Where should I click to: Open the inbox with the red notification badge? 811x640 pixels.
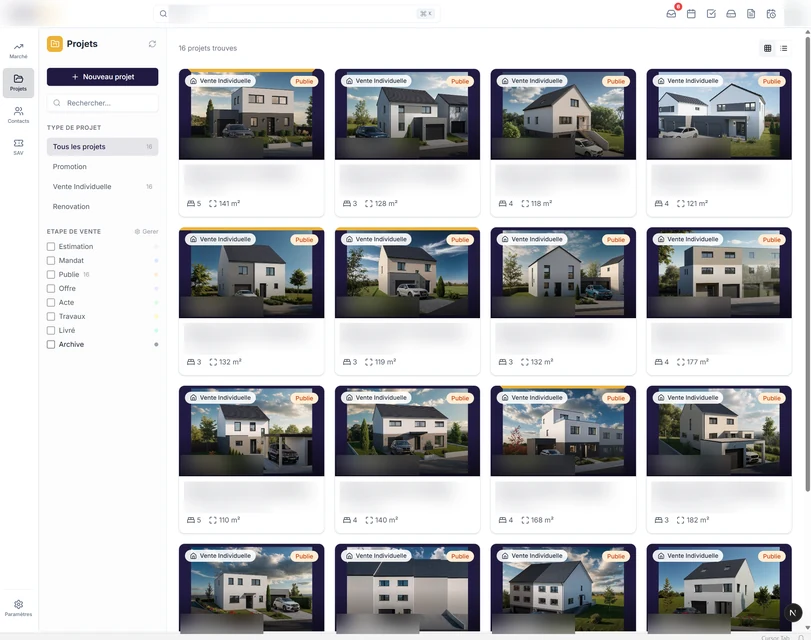[x=671, y=13]
